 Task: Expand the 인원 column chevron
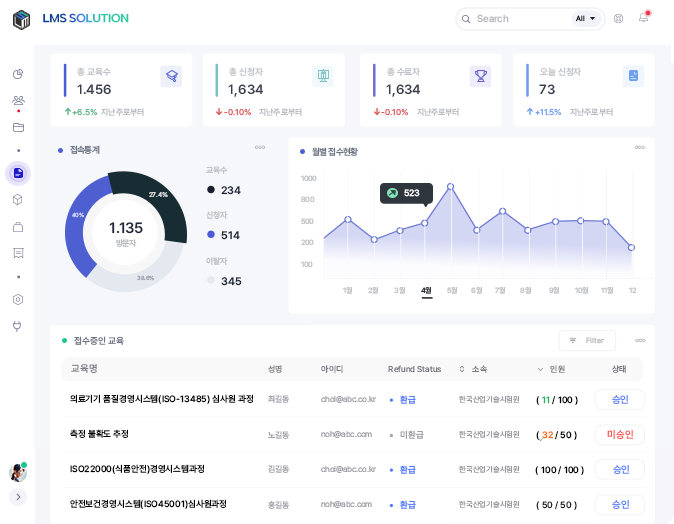(540, 369)
